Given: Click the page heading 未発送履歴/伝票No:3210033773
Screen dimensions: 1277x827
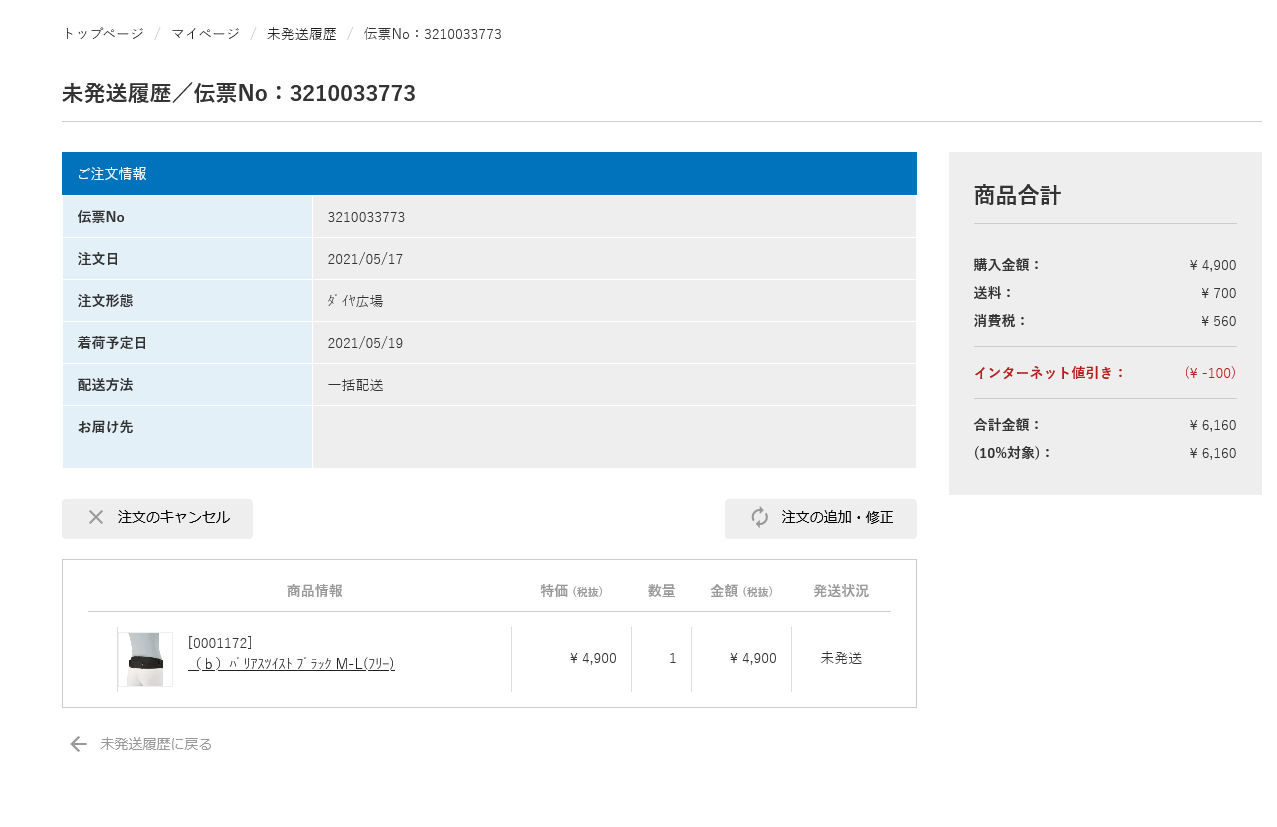Looking at the screenshot, I should tap(239, 93).
